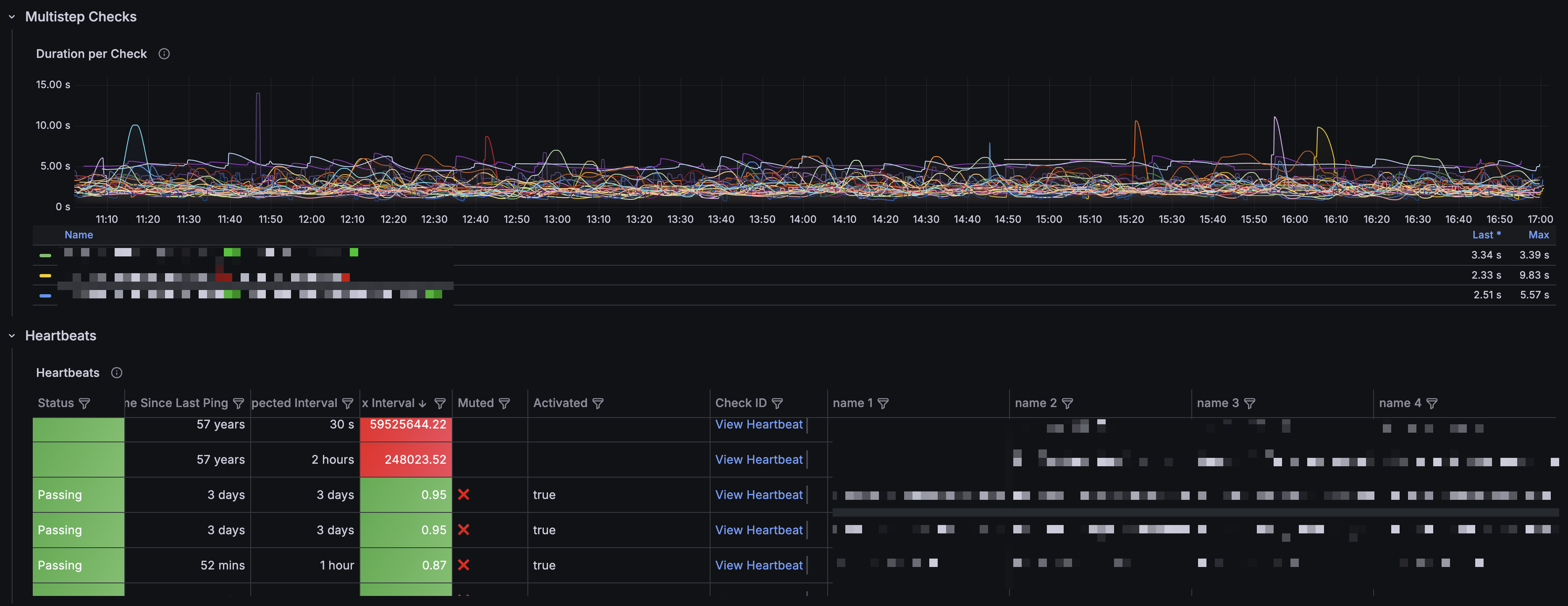Open the Duration per Check panel title
Viewport: 1568px width, 606px height.
coord(91,54)
